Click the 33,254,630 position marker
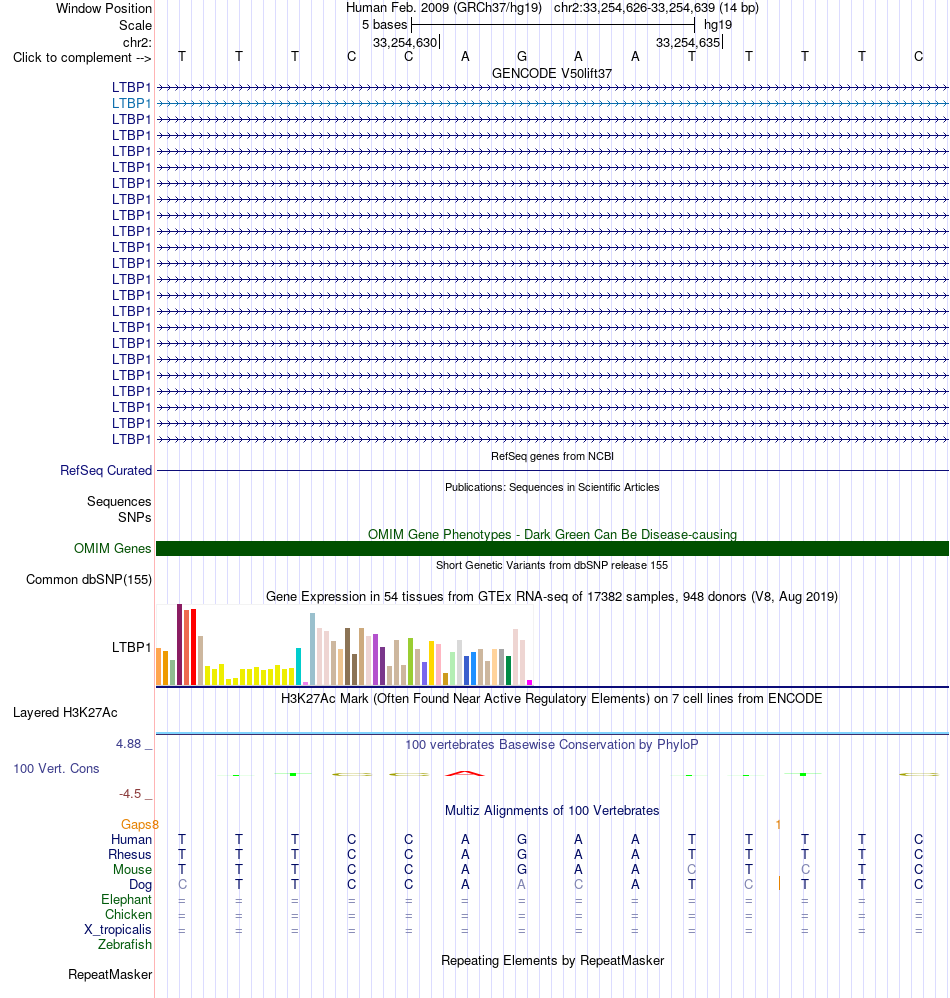This screenshot has height=998, width=950. (x=405, y=43)
